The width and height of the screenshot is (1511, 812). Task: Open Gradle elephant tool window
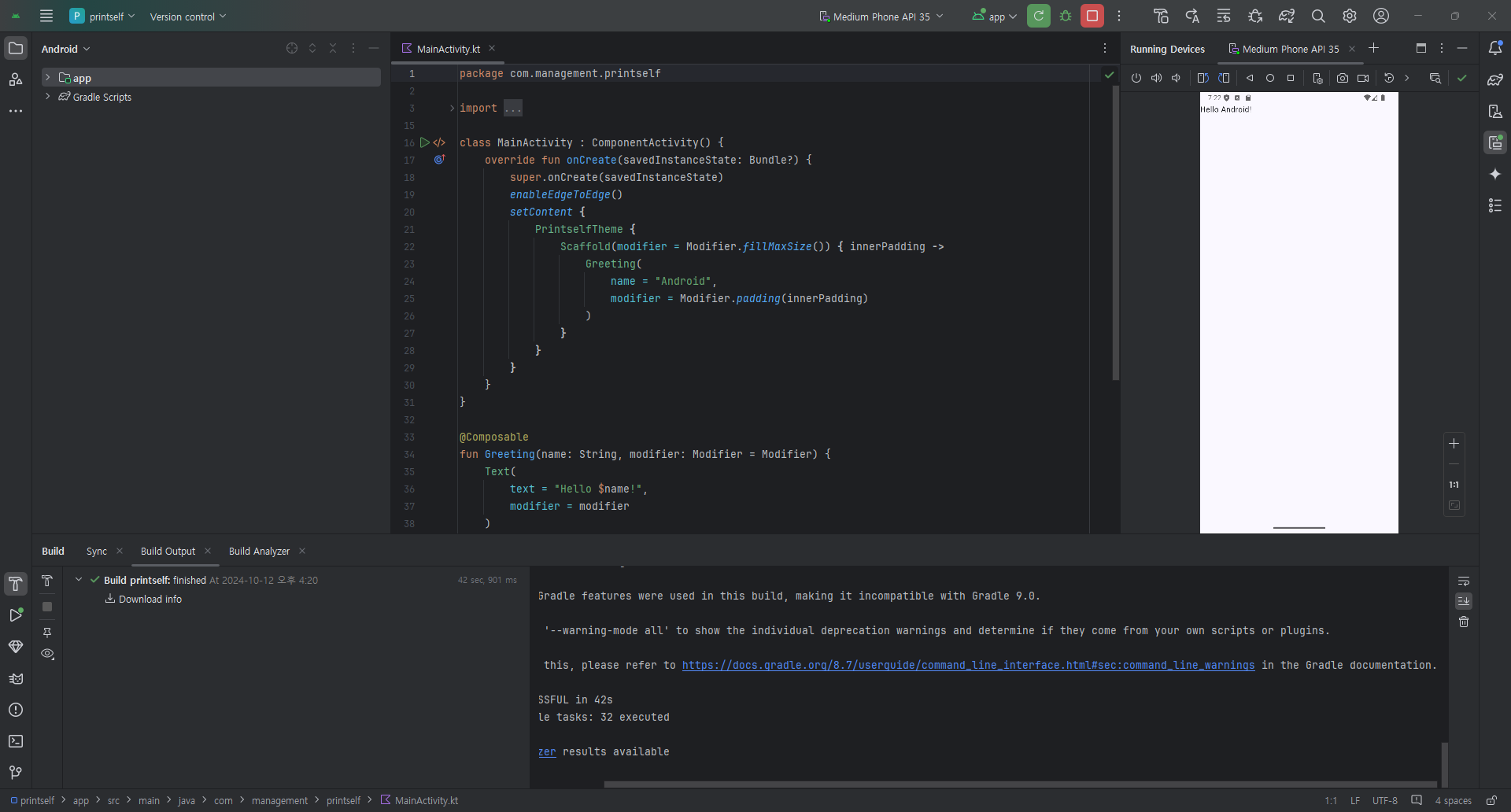[1495, 79]
